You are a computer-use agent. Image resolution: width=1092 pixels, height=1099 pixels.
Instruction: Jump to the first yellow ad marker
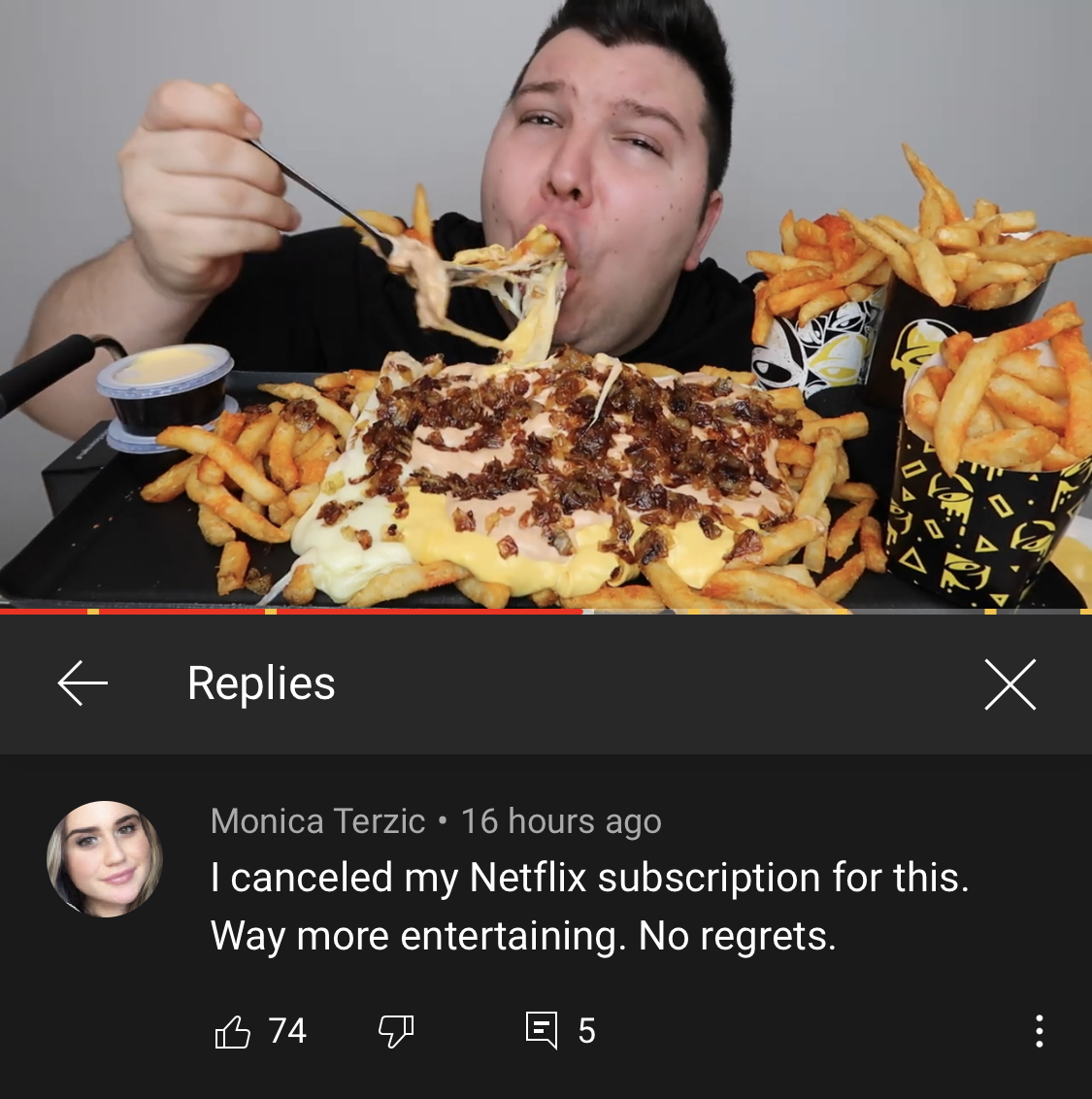point(92,612)
